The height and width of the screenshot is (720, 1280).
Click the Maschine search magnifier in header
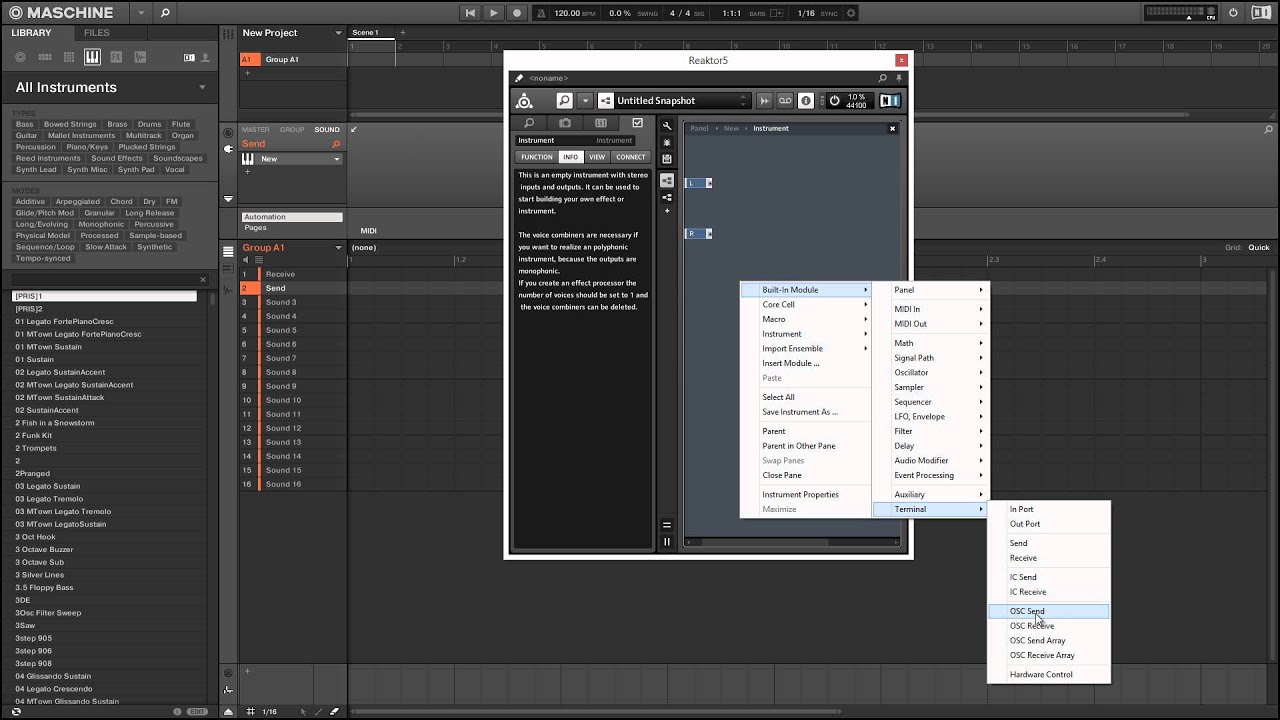coord(165,13)
